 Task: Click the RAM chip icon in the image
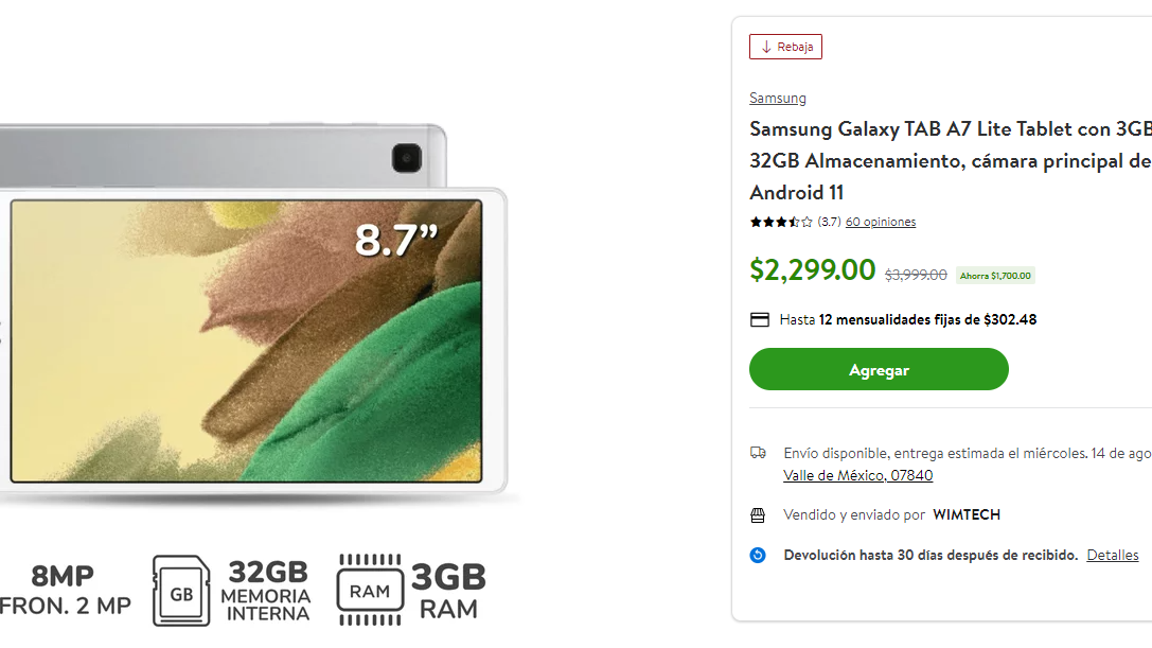click(x=369, y=589)
